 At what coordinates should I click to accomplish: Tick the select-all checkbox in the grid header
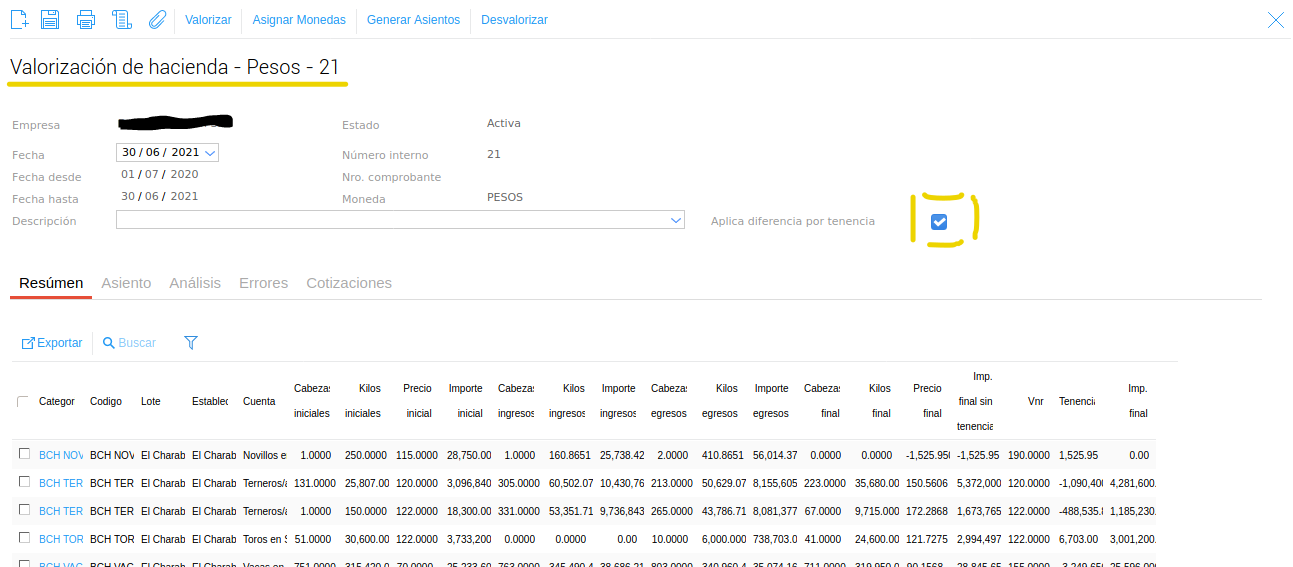23,401
